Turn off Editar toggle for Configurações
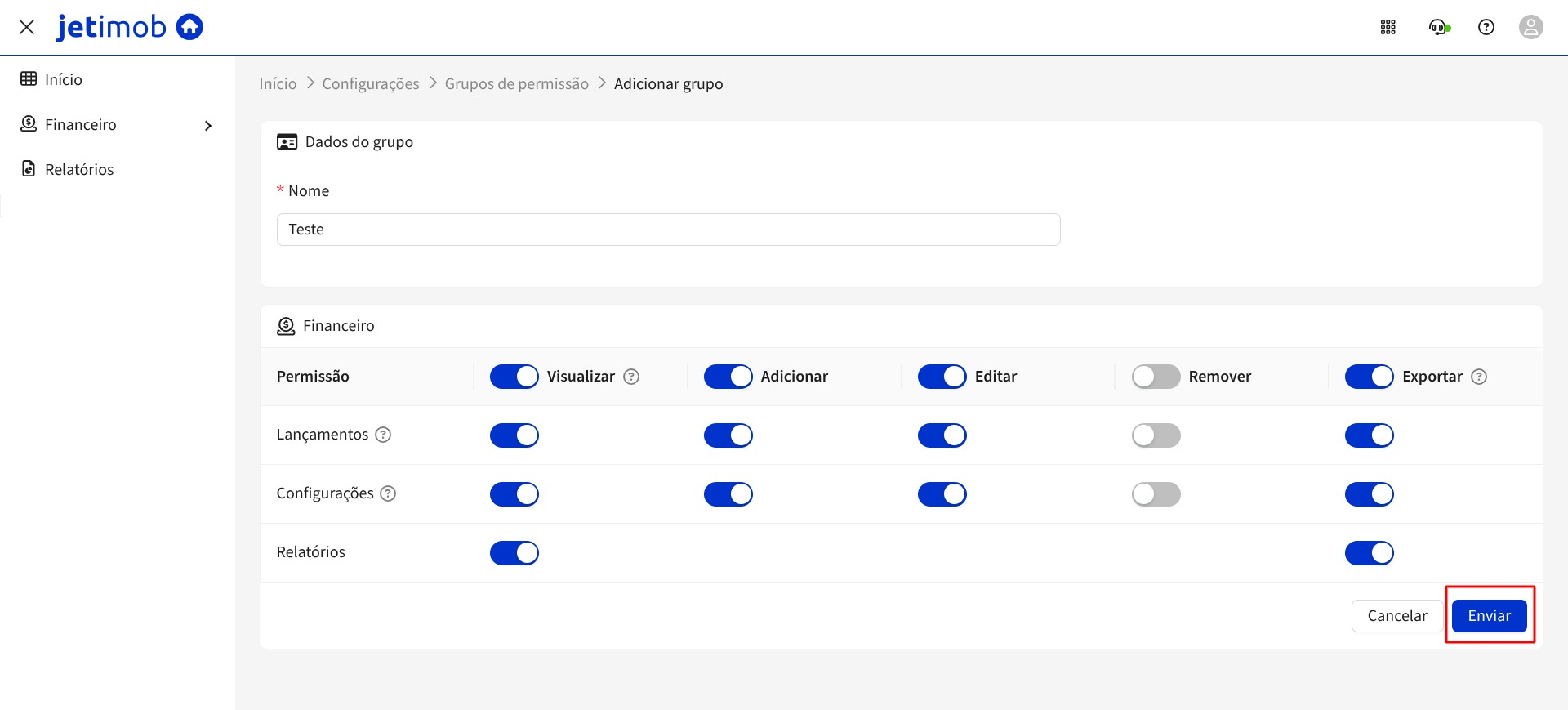 tap(942, 494)
